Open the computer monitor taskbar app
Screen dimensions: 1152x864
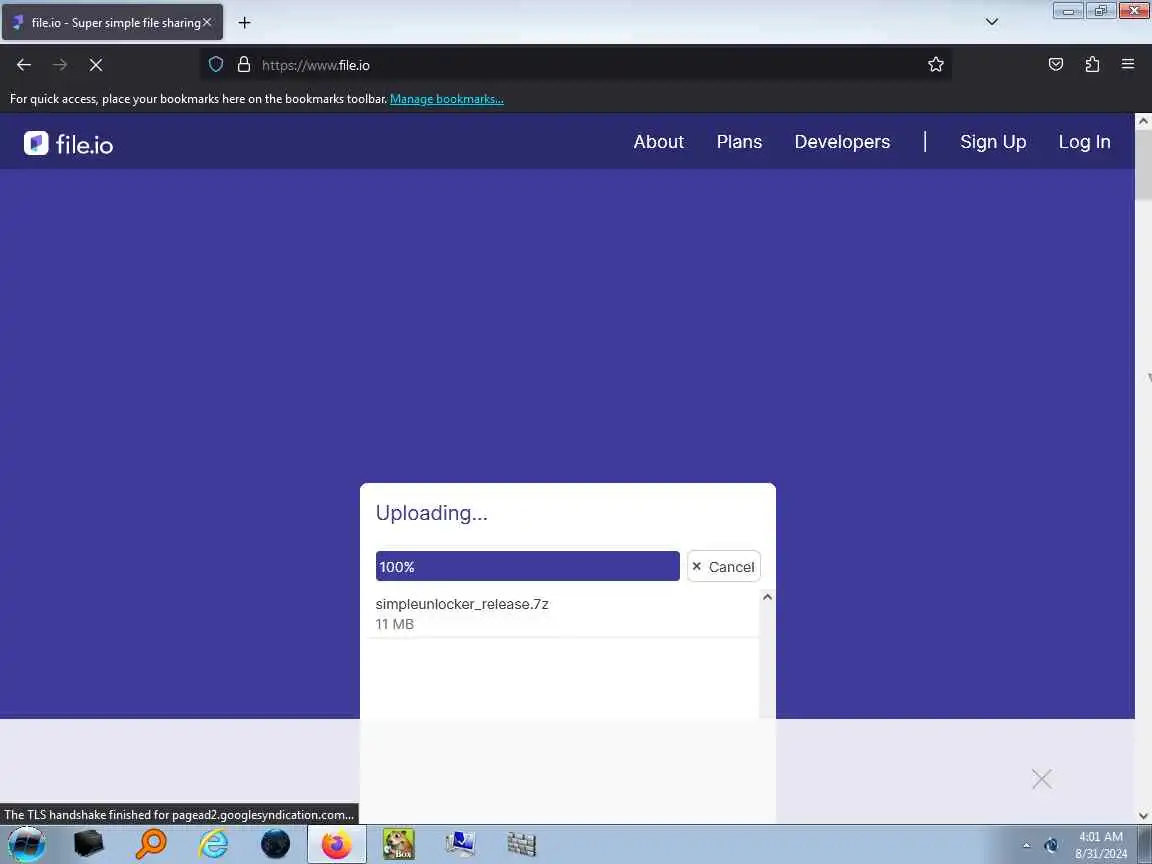click(461, 844)
